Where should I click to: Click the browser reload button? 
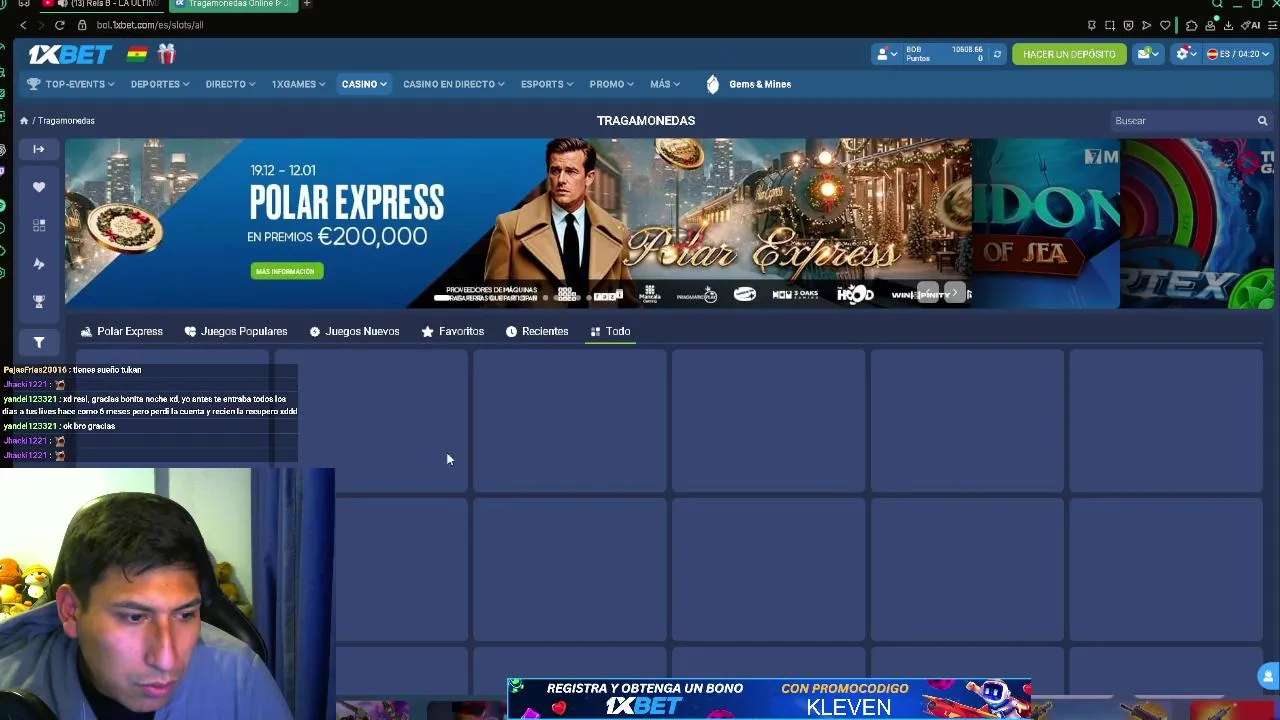[x=60, y=25]
